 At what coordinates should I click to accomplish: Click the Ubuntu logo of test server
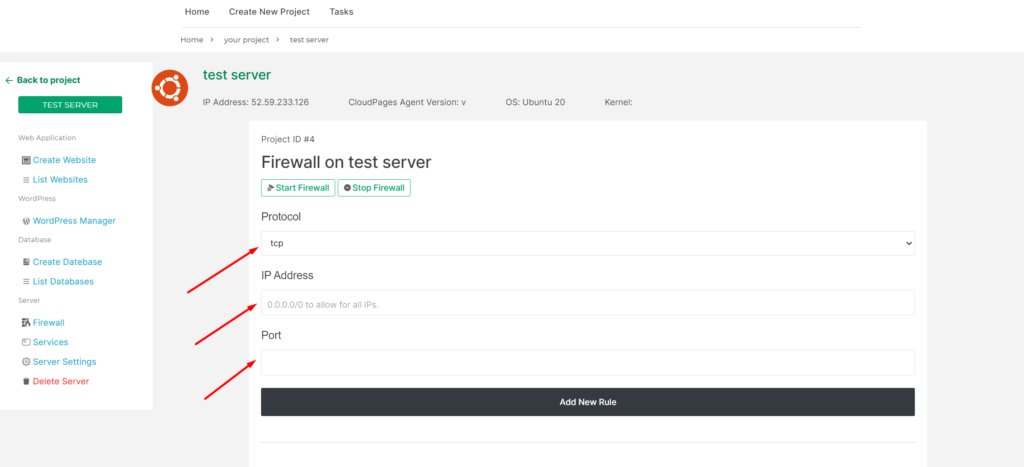(x=170, y=88)
